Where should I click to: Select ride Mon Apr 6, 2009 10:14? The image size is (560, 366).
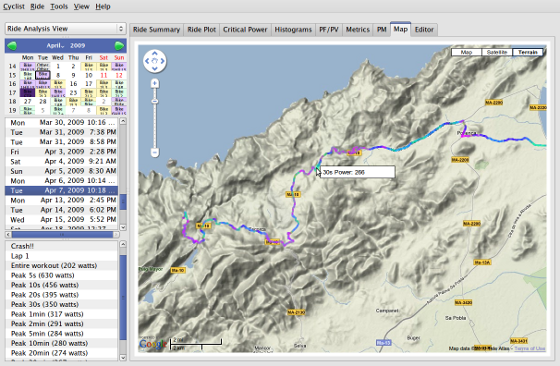[61, 181]
